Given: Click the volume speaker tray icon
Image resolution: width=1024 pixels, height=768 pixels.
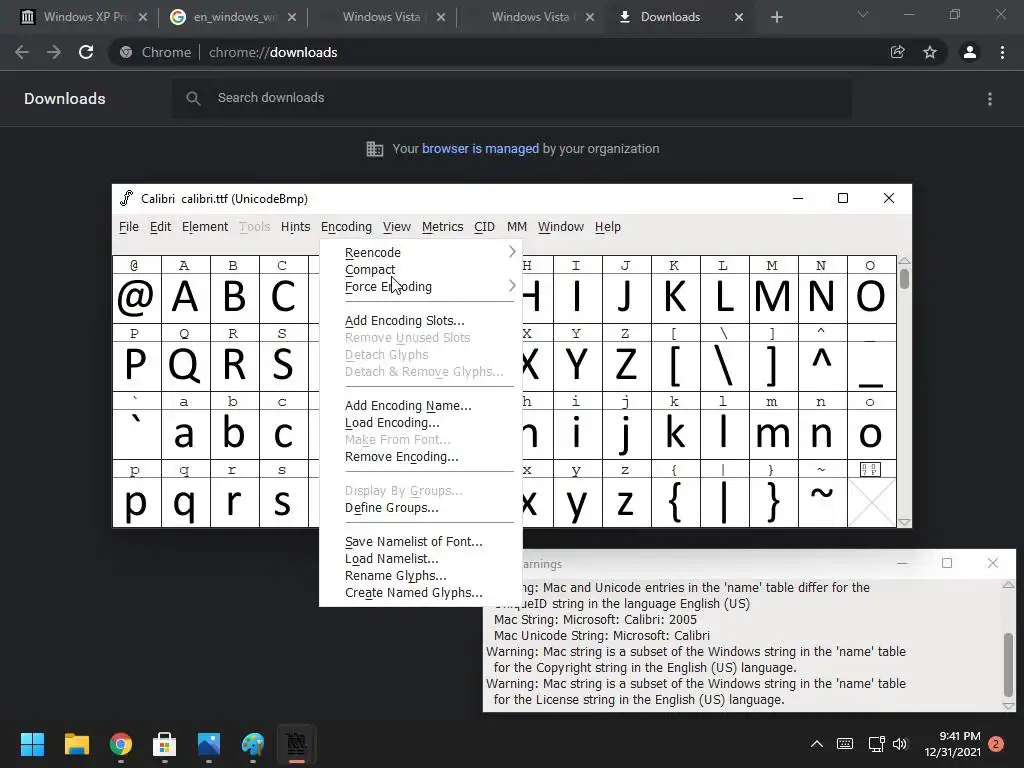Looking at the screenshot, I should click(x=900, y=744).
